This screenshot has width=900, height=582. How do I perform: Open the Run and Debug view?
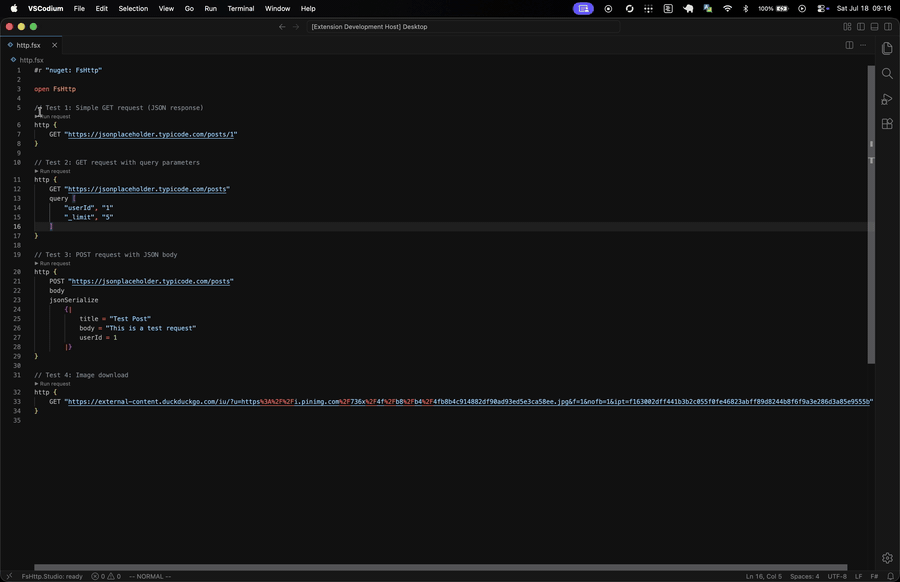tap(887, 99)
